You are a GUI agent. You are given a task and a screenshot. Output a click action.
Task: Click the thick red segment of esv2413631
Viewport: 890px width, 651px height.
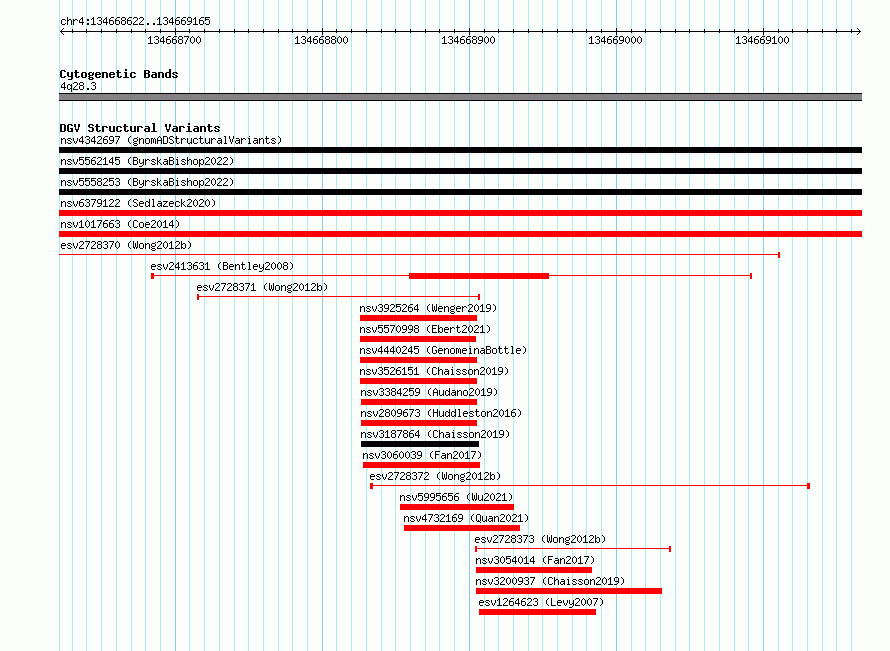click(x=479, y=276)
